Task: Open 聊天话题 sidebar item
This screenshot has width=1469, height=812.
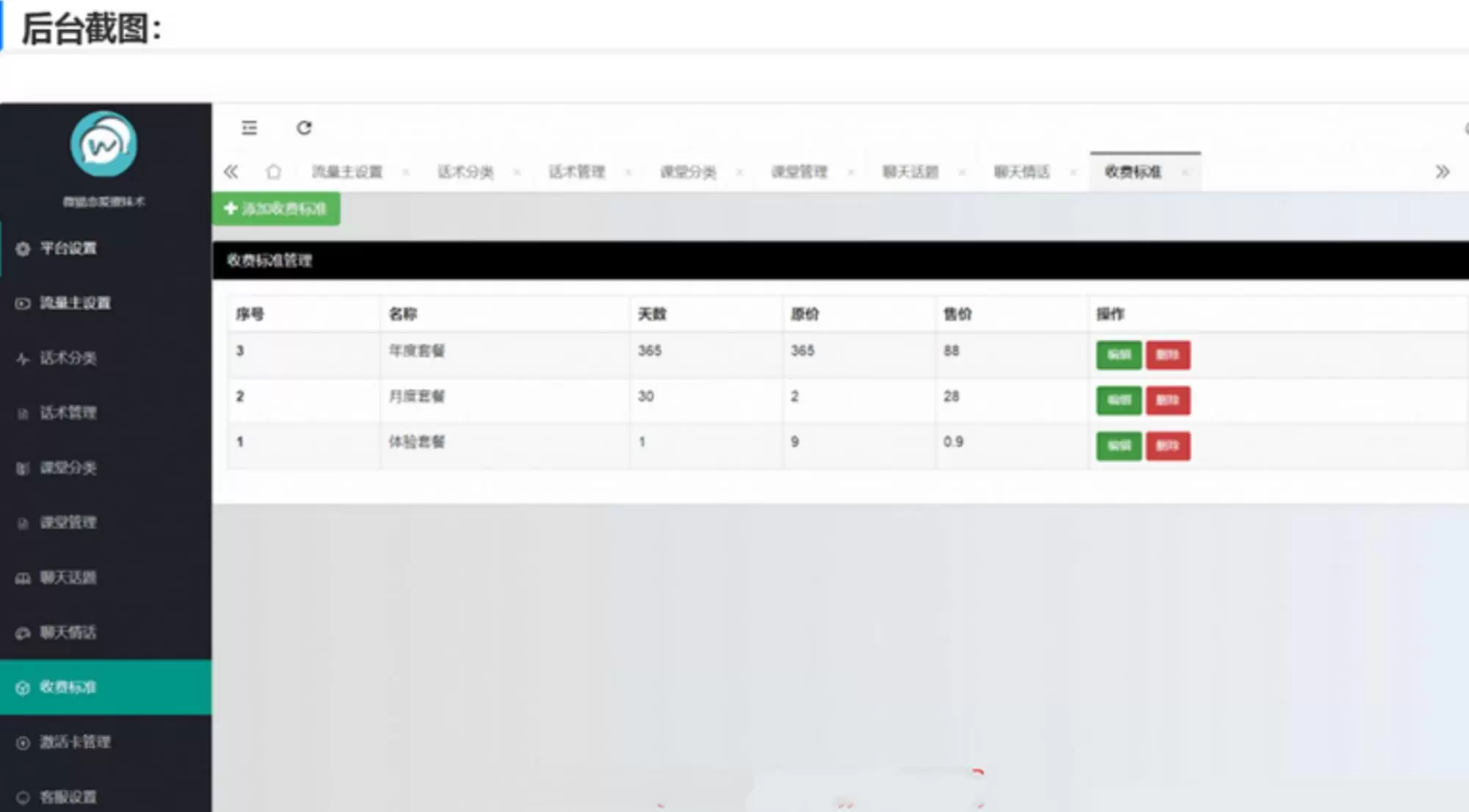Action: tap(68, 578)
